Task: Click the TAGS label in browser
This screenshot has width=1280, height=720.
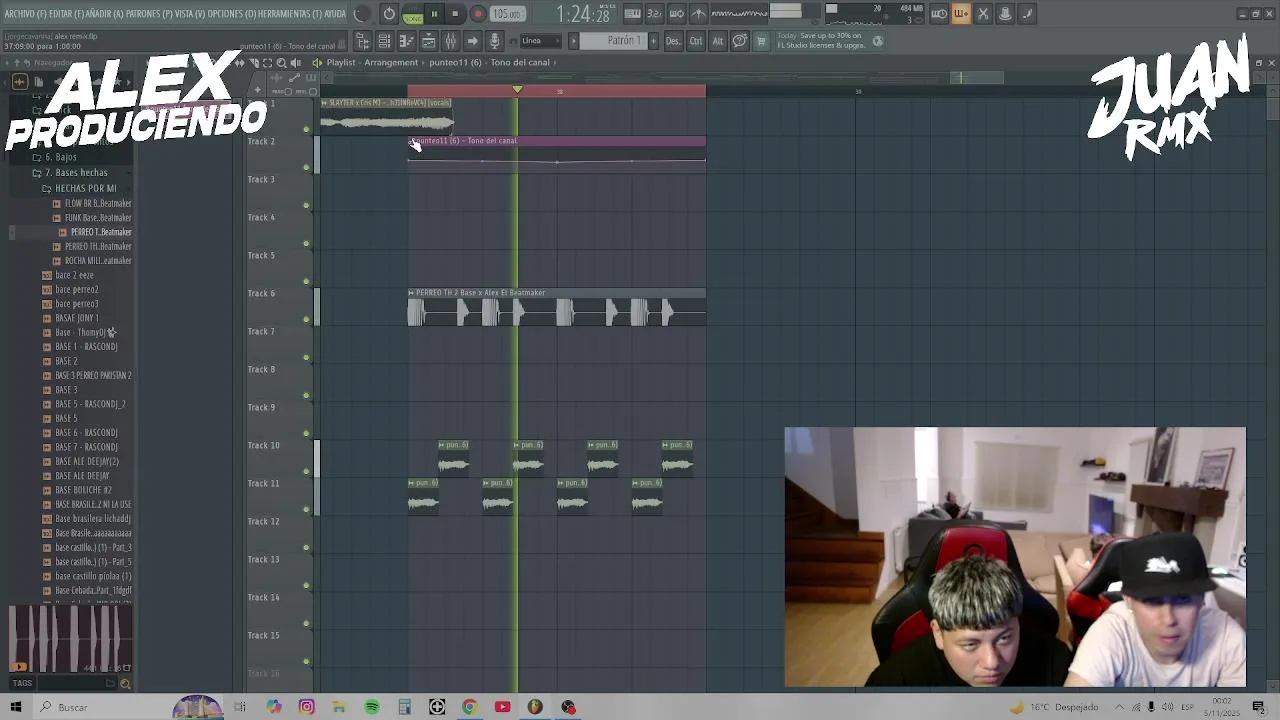Action: pyautogui.click(x=22, y=684)
